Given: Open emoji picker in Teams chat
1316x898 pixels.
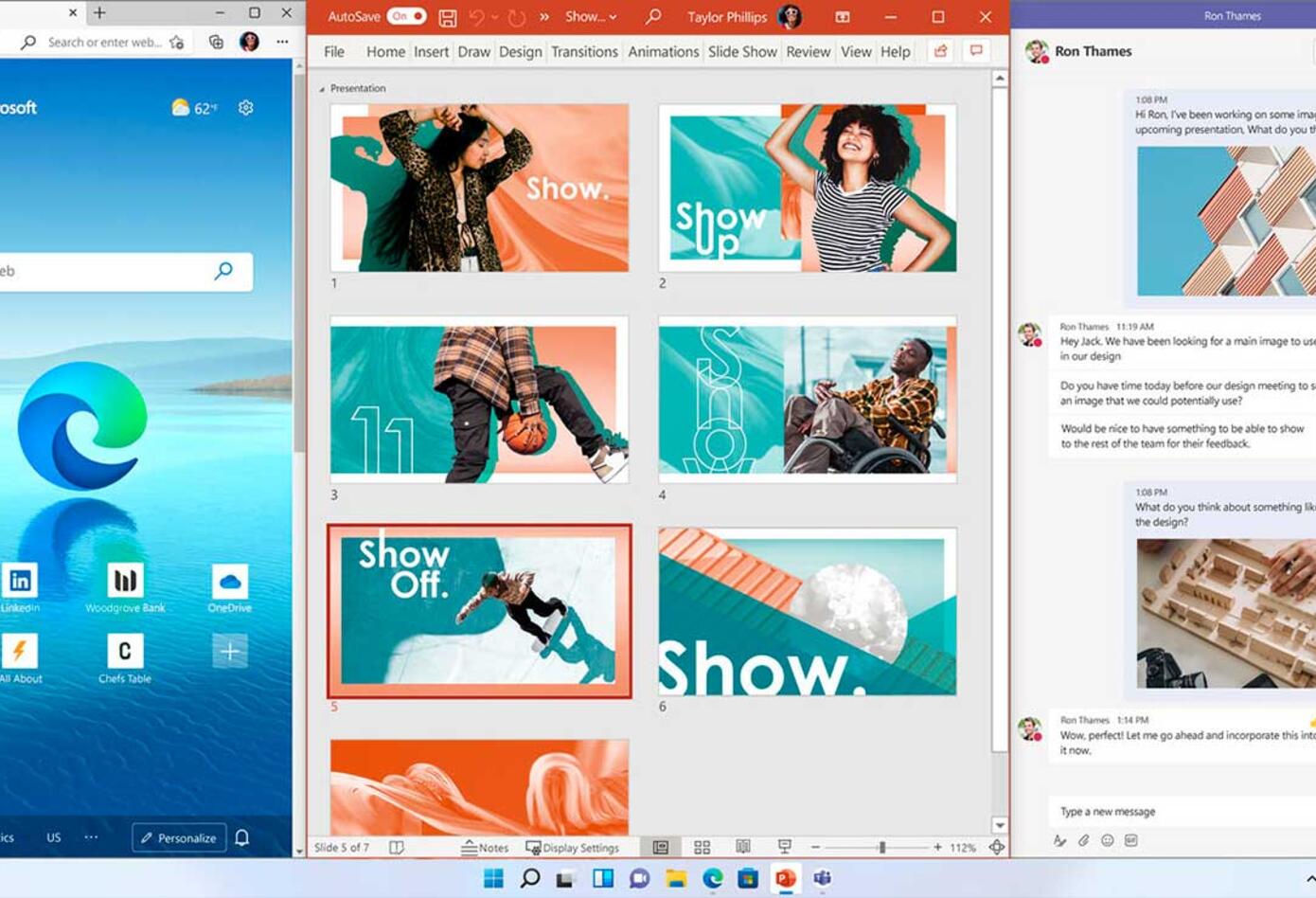Looking at the screenshot, I should pos(1107,840).
